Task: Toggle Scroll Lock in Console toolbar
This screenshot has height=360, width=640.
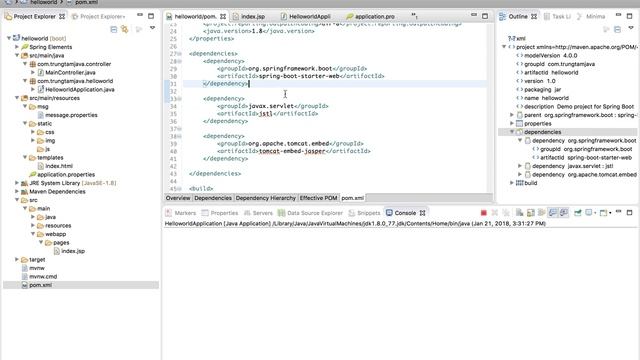Action: (x=531, y=213)
